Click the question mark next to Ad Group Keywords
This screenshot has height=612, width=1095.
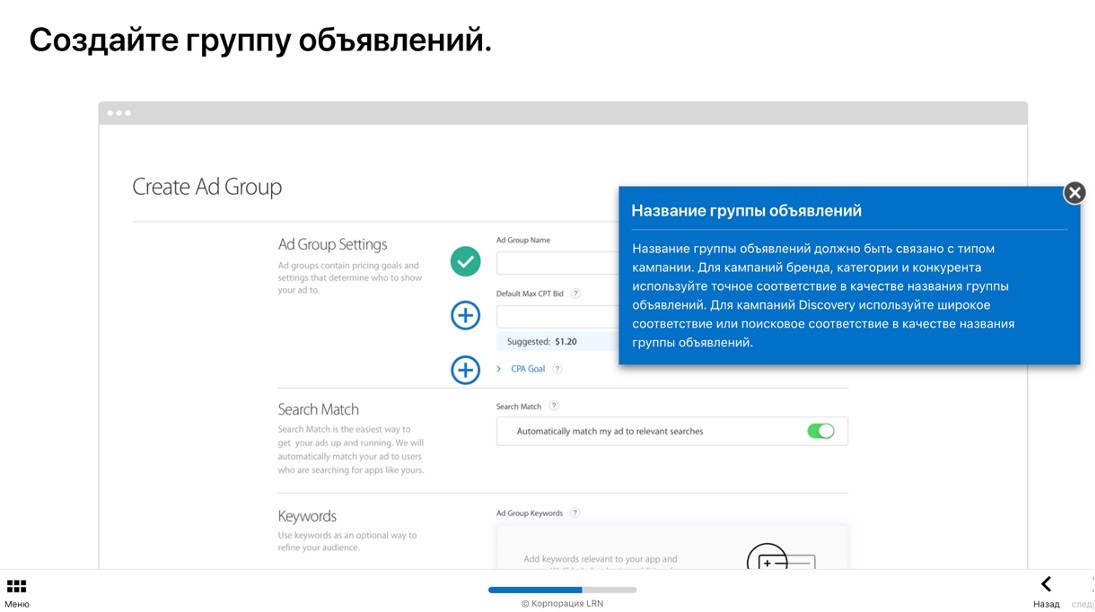point(574,512)
